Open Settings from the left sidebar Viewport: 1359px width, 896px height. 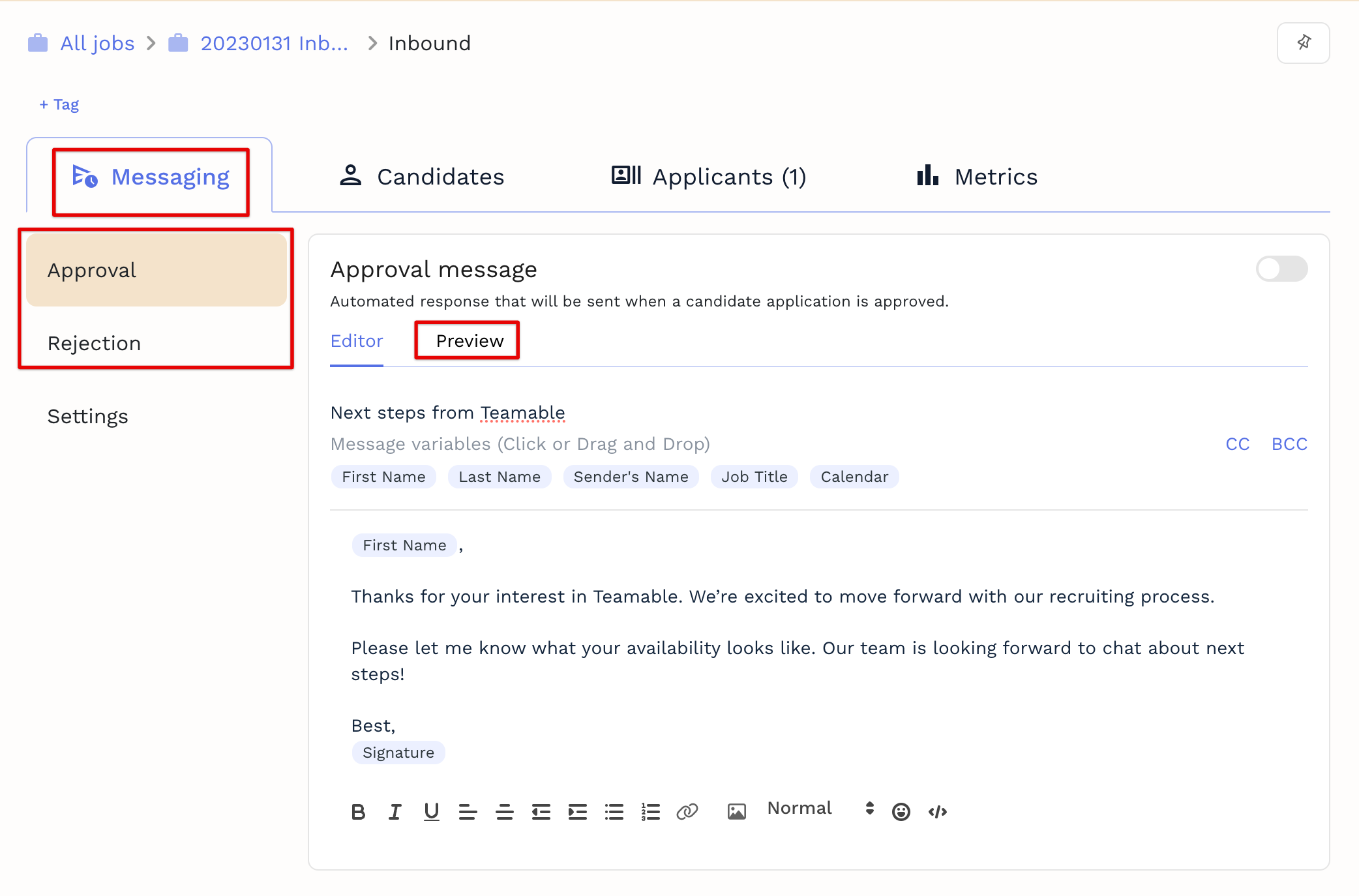(88, 416)
